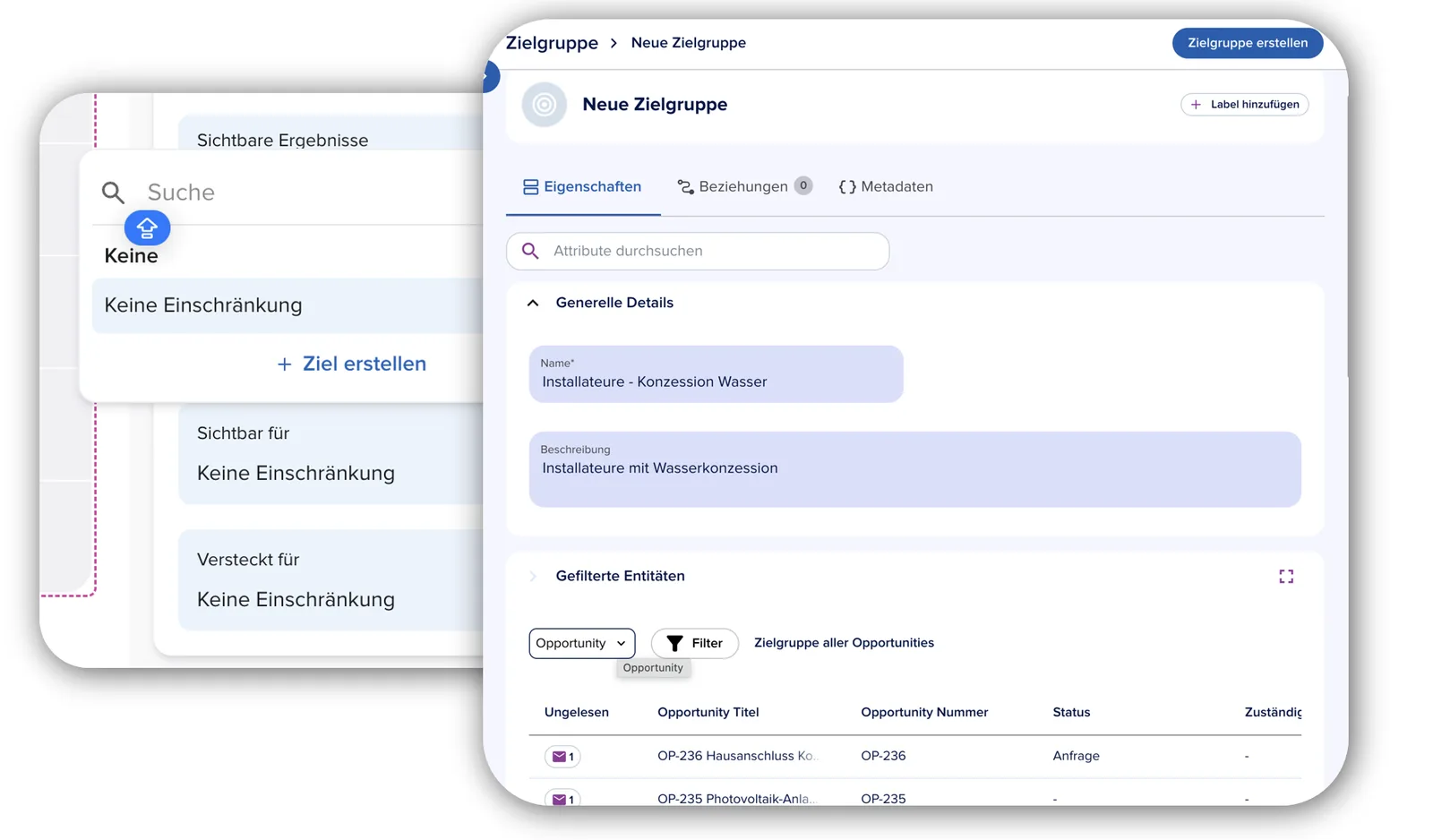1433x840 pixels.
Task: Click Sichtbare Ergebnisse field in left window
Action: pyautogui.click(x=330, y=133)
